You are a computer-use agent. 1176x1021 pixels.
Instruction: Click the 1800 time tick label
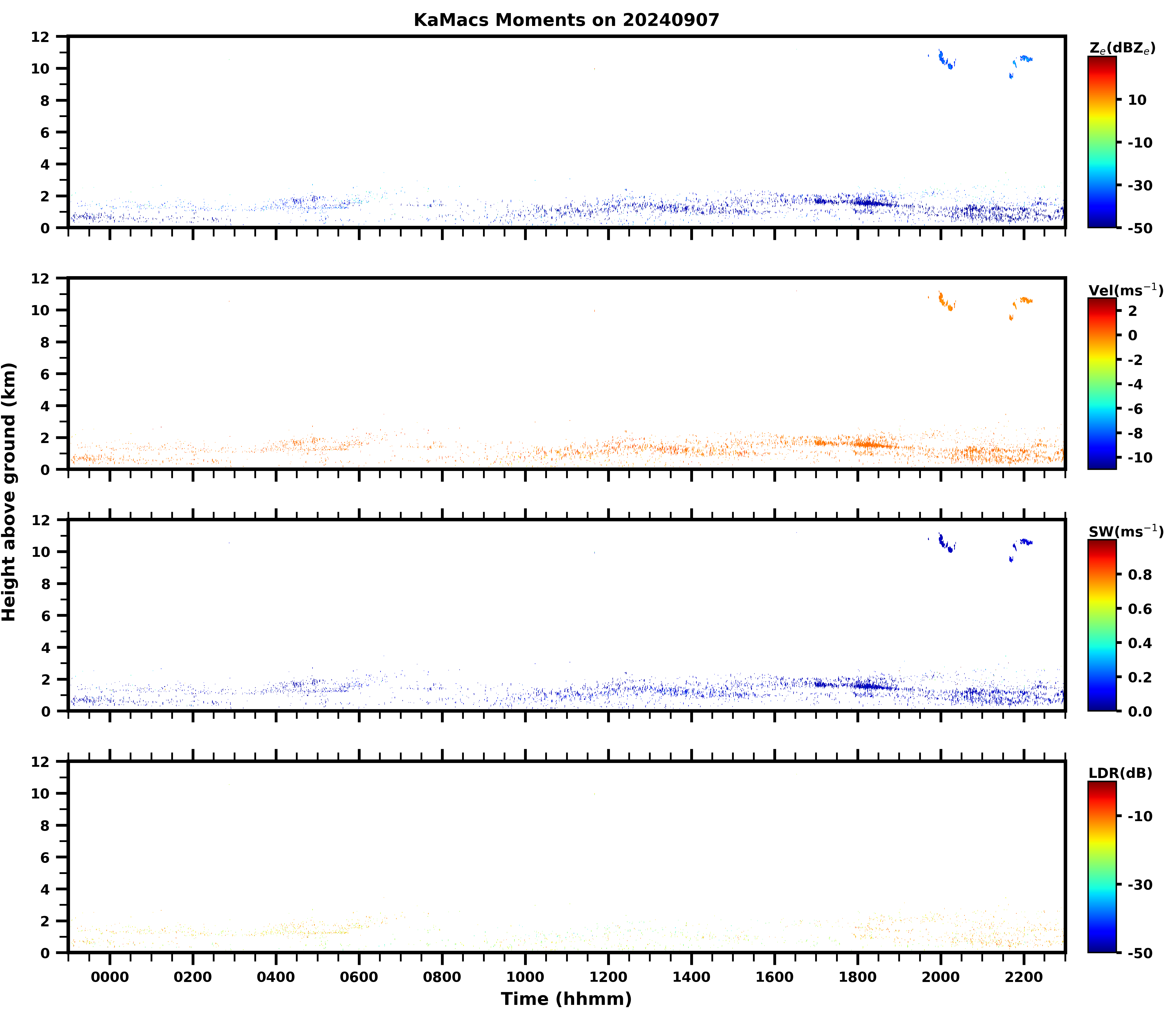857,978
